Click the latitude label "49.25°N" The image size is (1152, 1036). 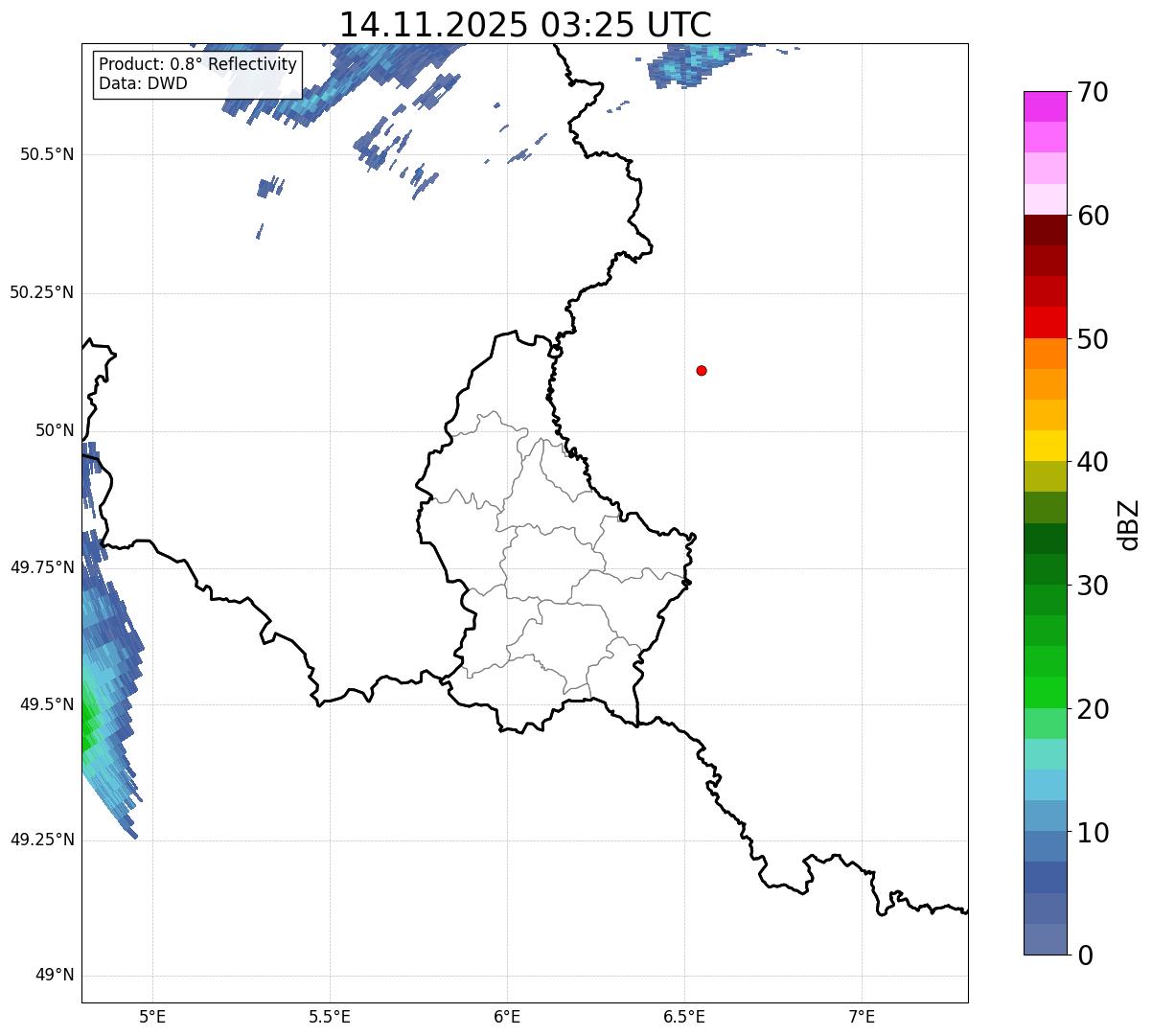41,840
